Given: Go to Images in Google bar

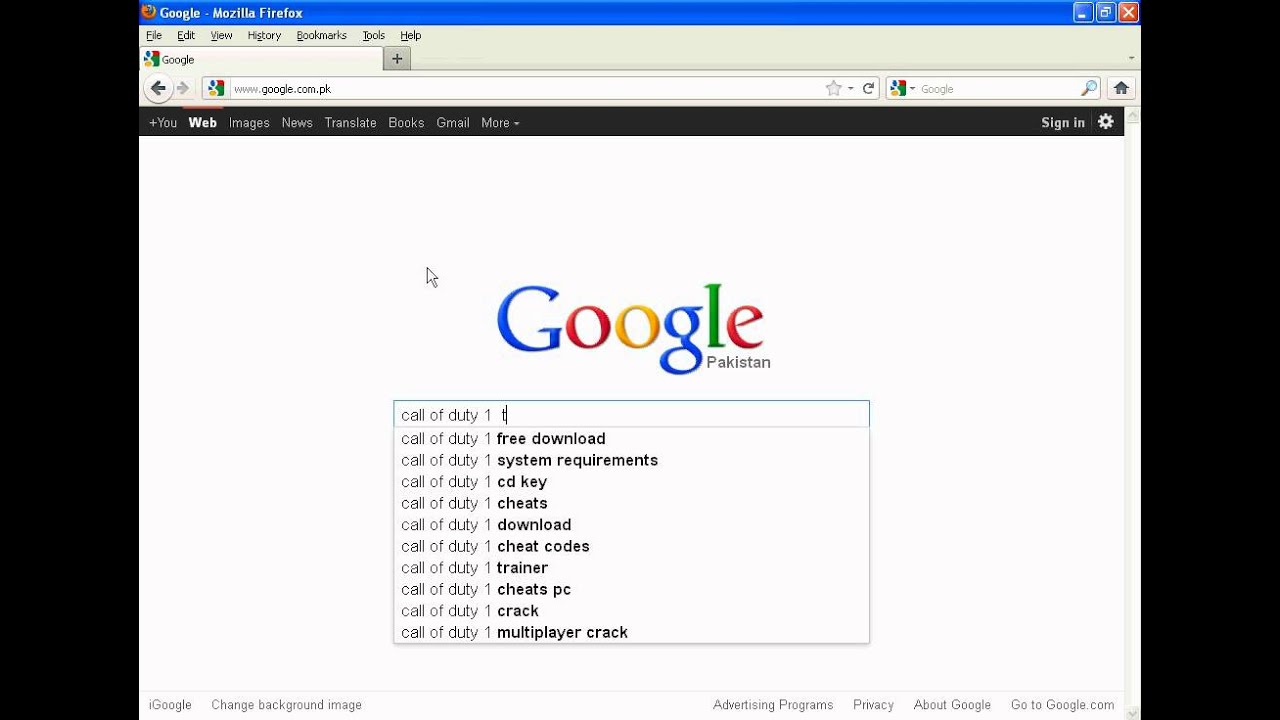Looking at the screenshot, I should [x=249, y=122].
